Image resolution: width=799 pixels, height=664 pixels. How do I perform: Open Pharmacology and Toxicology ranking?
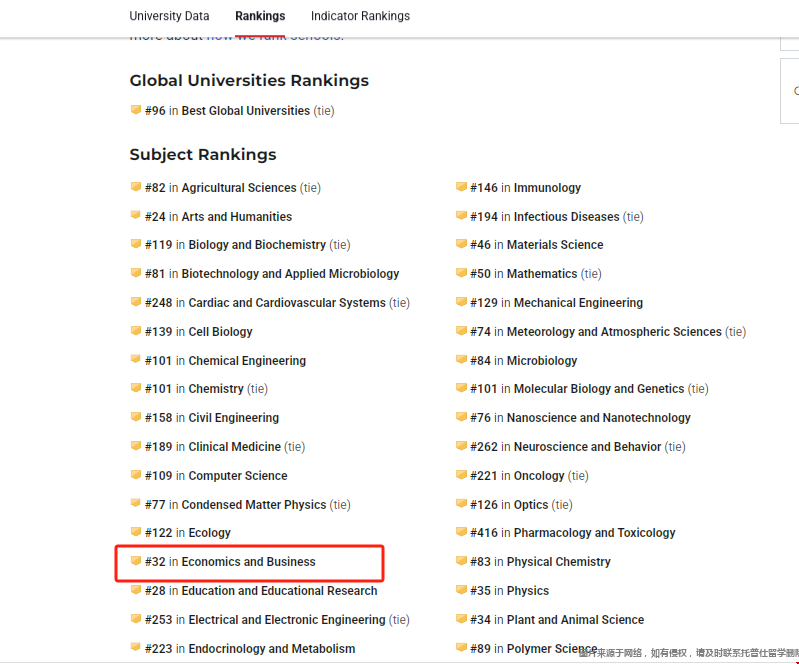pos(595,533)
